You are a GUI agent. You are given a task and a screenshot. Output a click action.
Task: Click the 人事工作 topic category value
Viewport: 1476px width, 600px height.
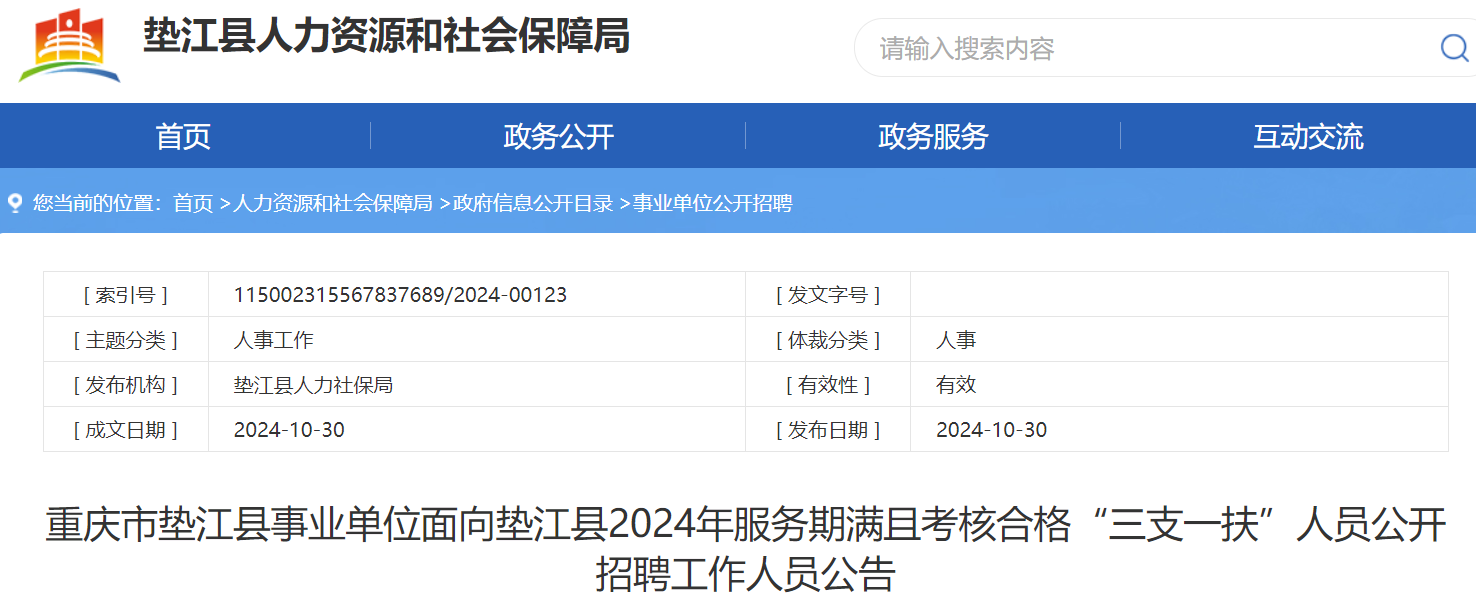[x=273, y=340]
